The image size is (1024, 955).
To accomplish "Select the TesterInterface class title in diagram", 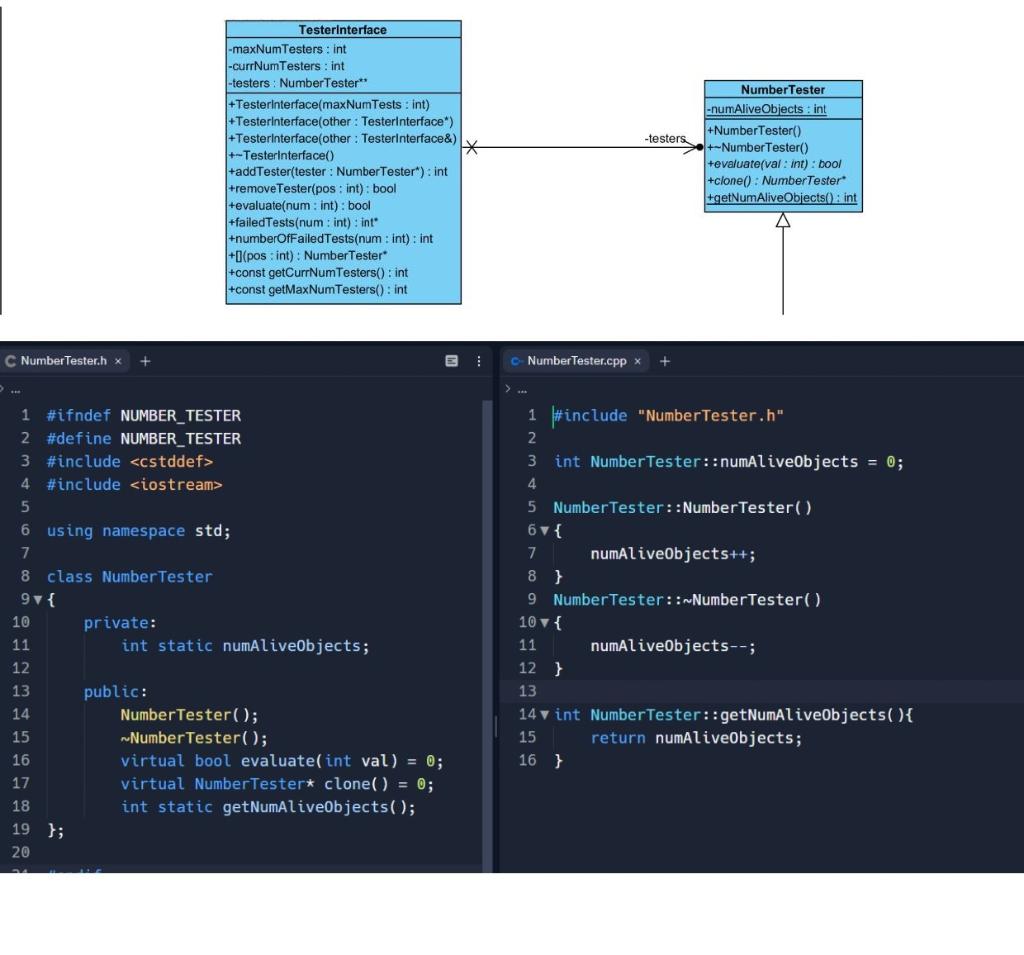I will pyautogui.click(x=343, y=30).
